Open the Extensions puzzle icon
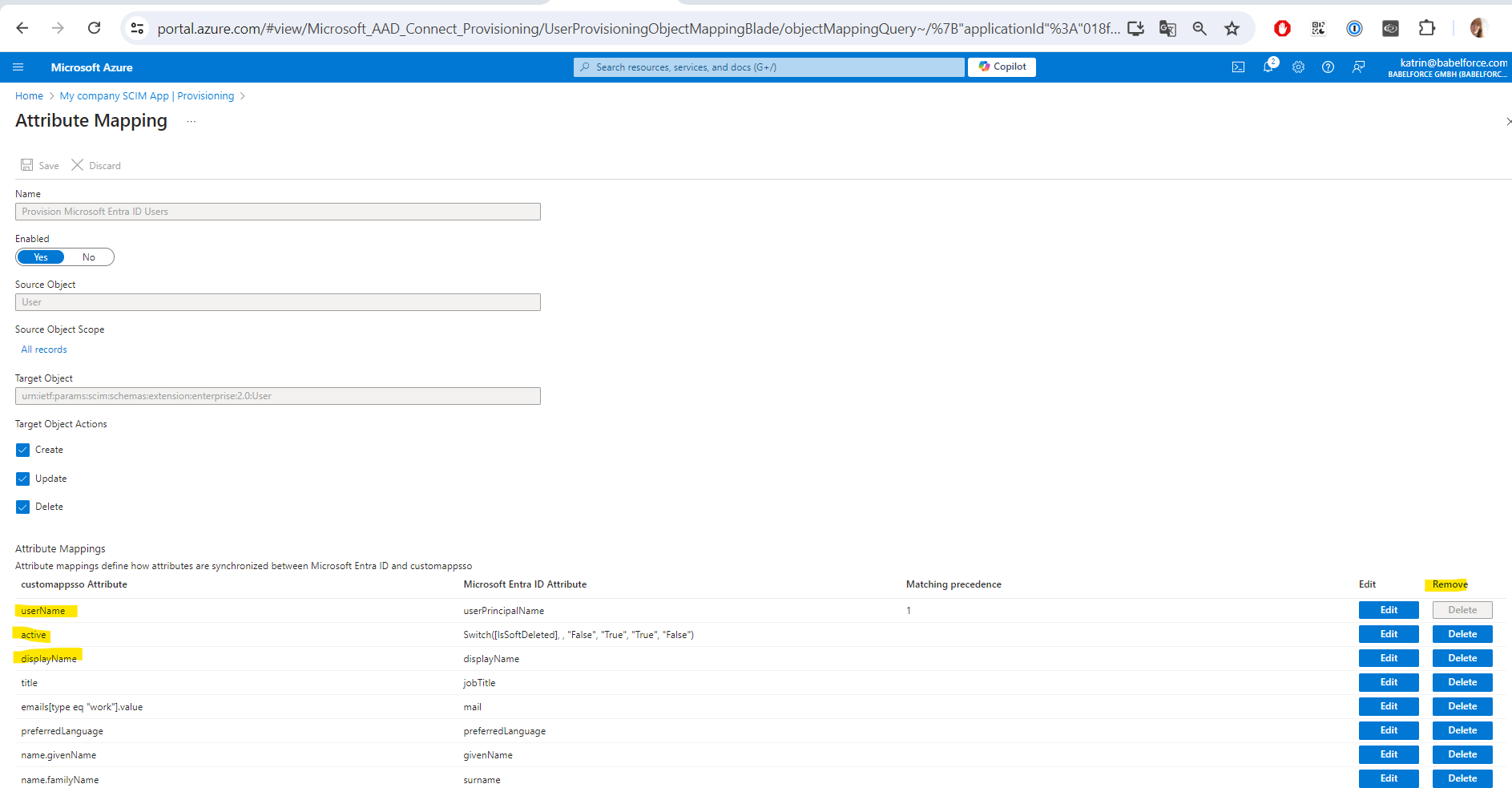This screenshot has width=1512, height=788. pyautogui.click(x=1426, y=28)
